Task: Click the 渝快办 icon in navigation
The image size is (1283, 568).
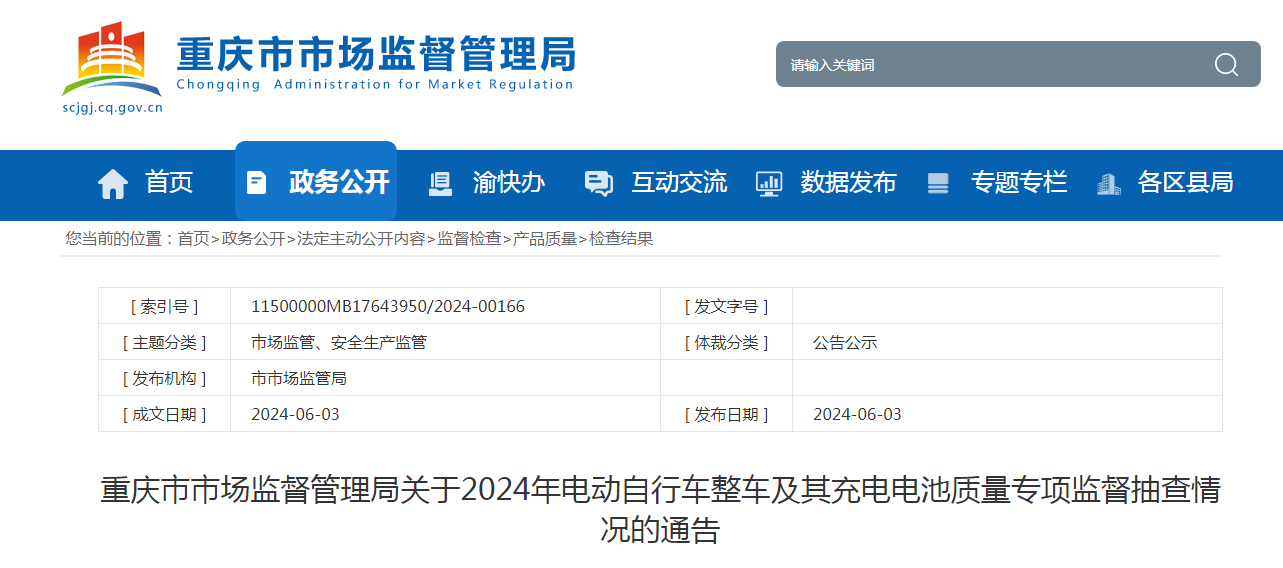Action: (440, 183)
